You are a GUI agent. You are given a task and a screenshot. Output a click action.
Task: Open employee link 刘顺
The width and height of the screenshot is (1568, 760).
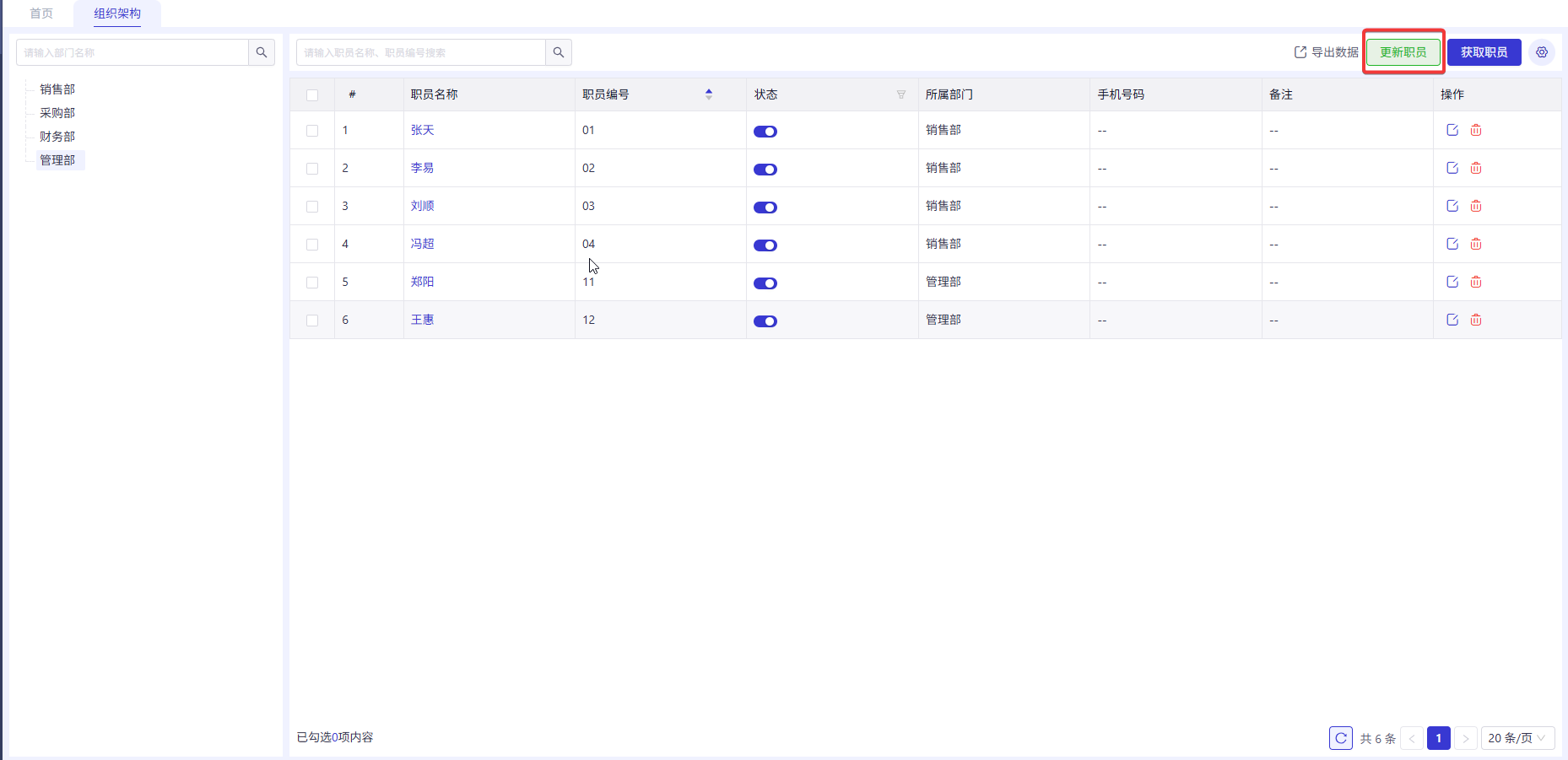tap(422, 206)
